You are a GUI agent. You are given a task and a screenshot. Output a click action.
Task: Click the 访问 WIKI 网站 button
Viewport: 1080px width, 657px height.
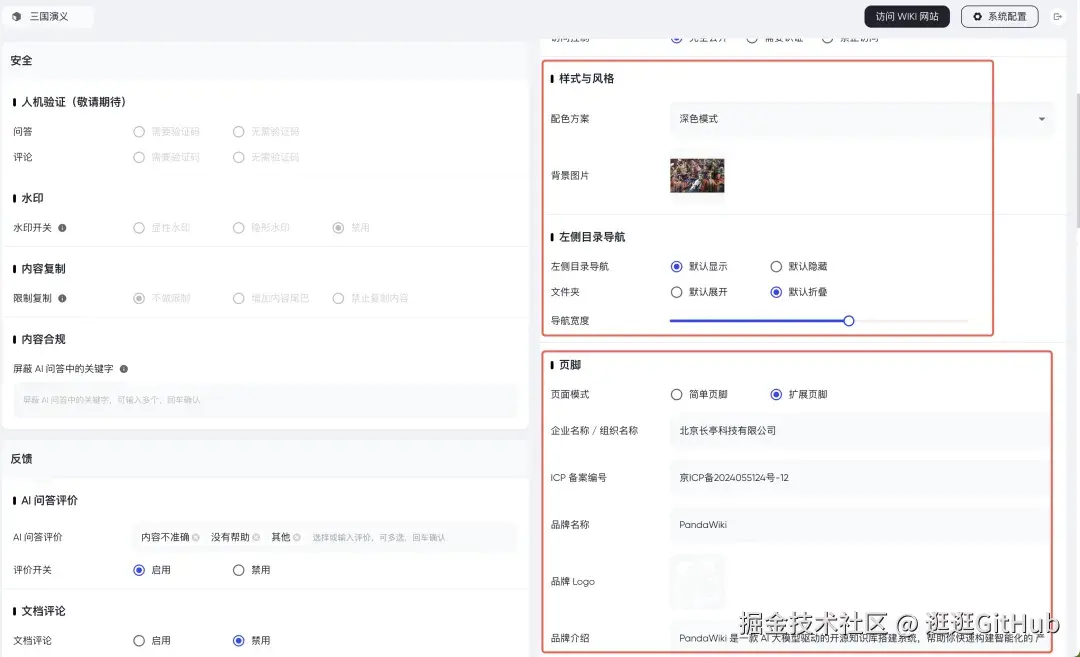click(x=907, y=16)
